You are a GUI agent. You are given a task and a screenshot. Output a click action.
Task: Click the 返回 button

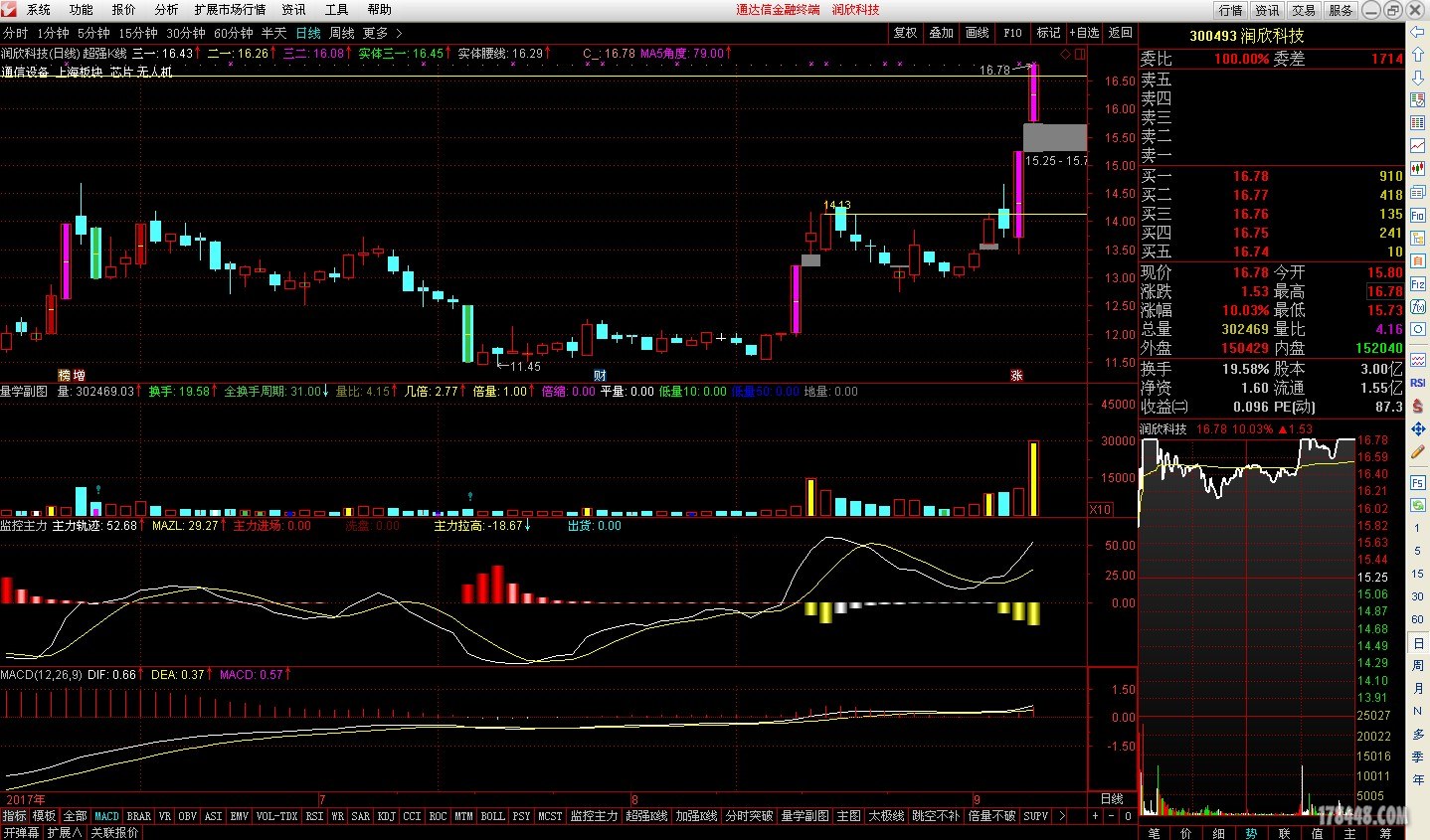tap(1121, 33)
